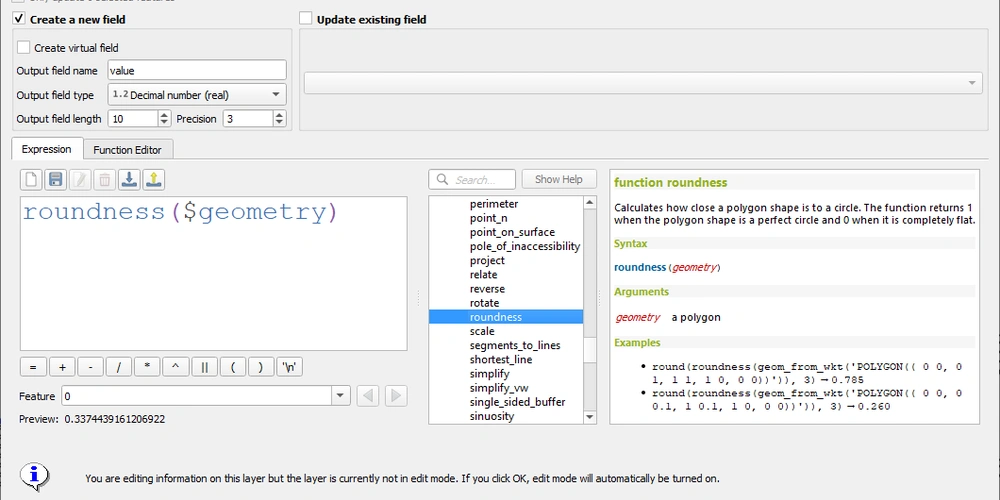Click the import user expressions icon
The height and width of the screenshot is (500, 1000).
(x=129, y=180)
